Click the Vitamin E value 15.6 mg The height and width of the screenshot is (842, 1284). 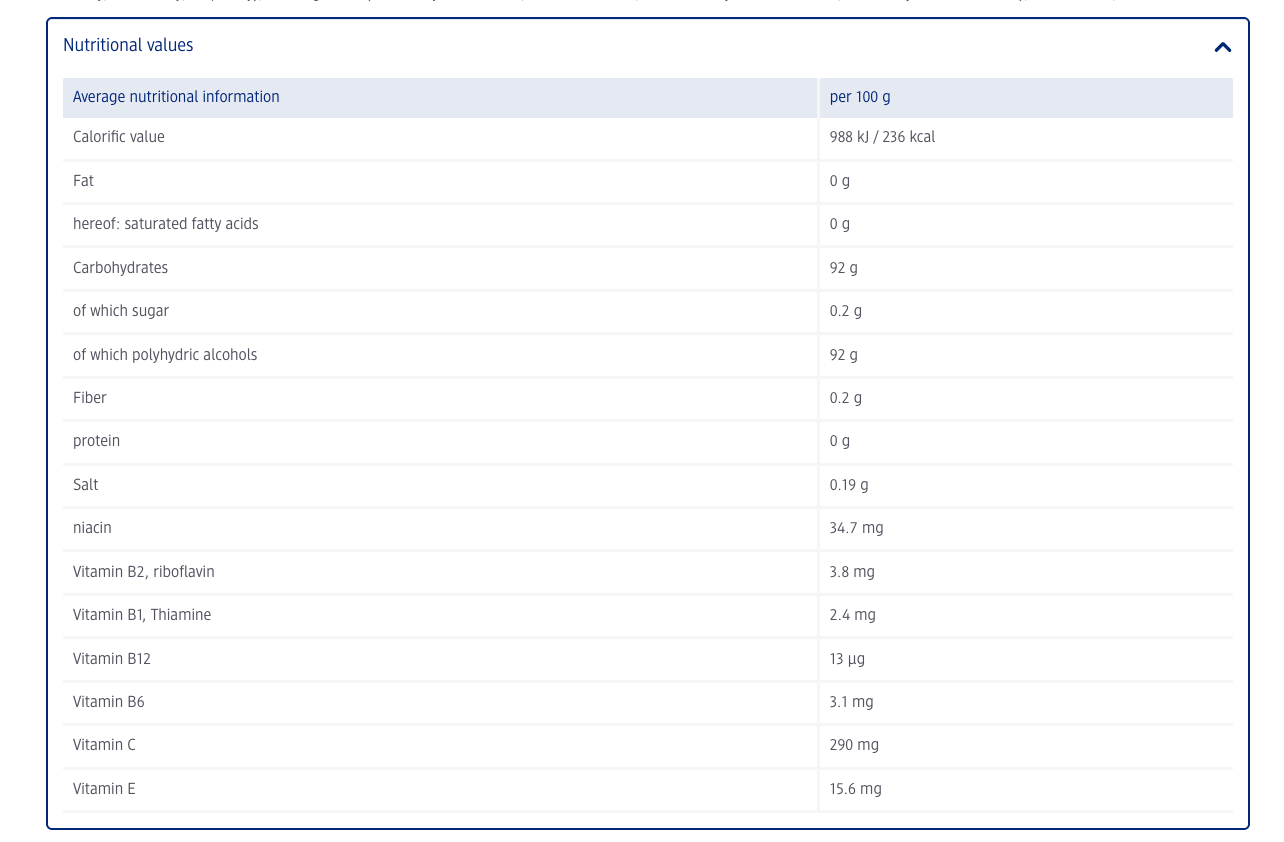coord(855,789)
